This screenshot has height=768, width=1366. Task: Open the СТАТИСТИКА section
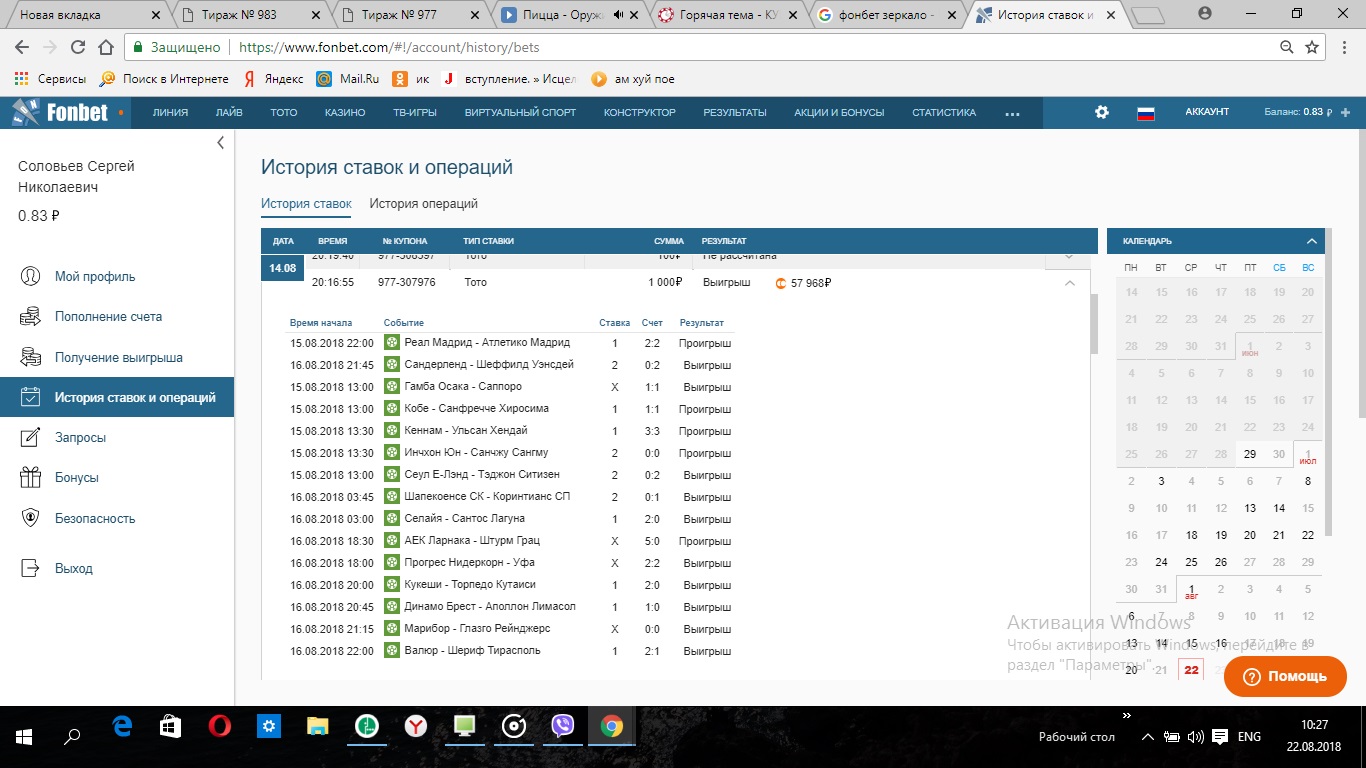944,112
